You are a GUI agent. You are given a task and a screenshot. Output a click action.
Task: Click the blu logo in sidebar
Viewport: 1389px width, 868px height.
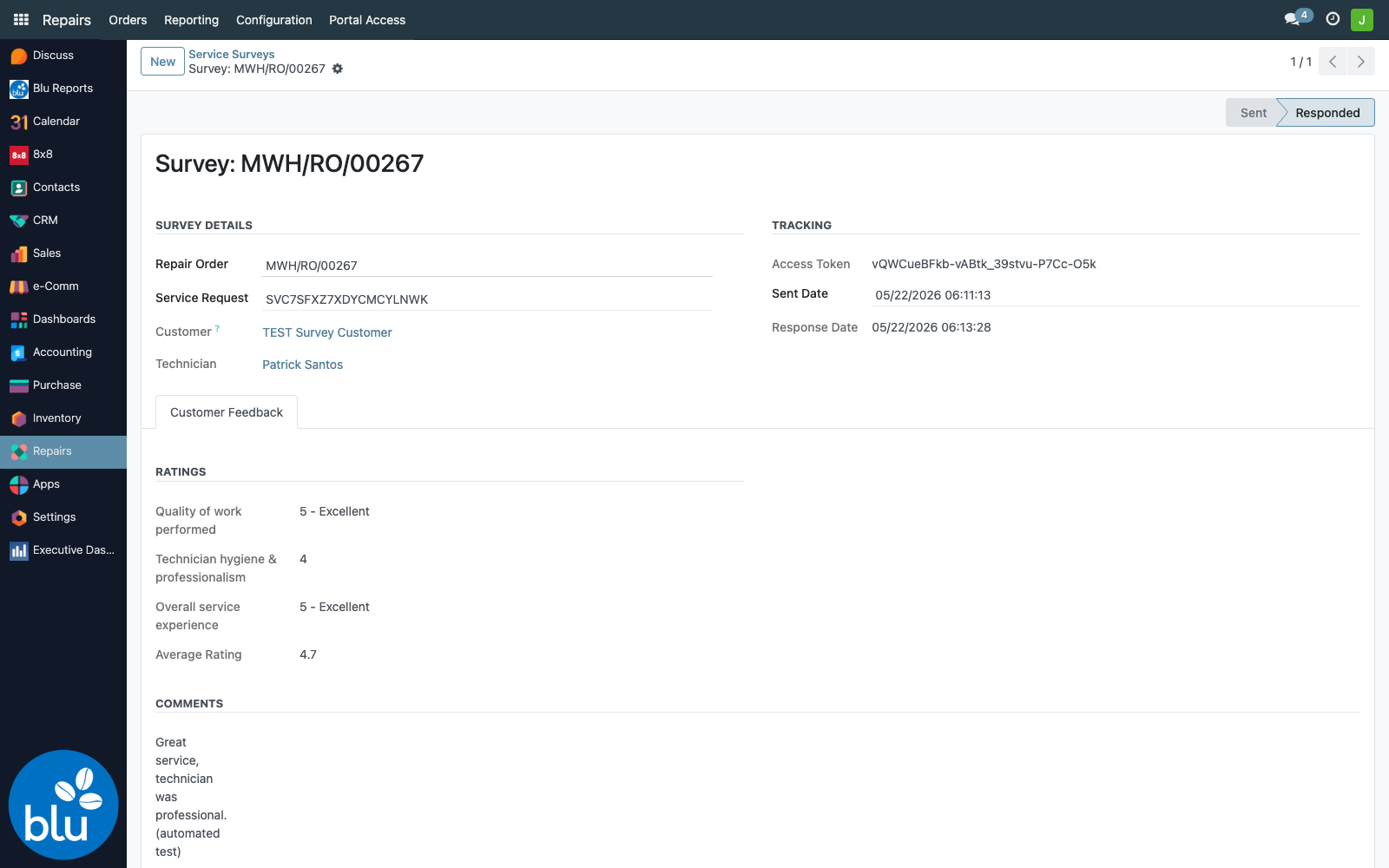(63, 805)
